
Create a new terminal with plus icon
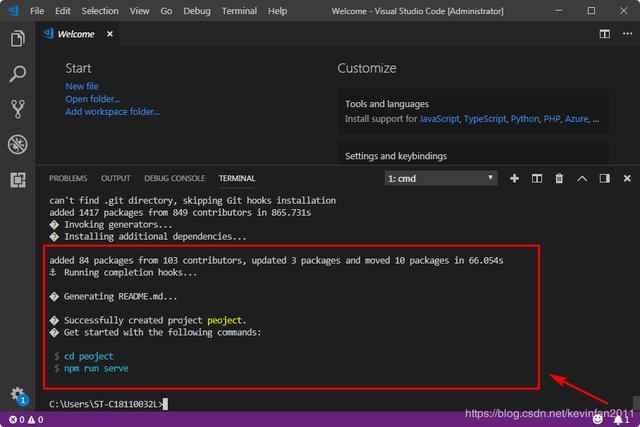point(514,178)
